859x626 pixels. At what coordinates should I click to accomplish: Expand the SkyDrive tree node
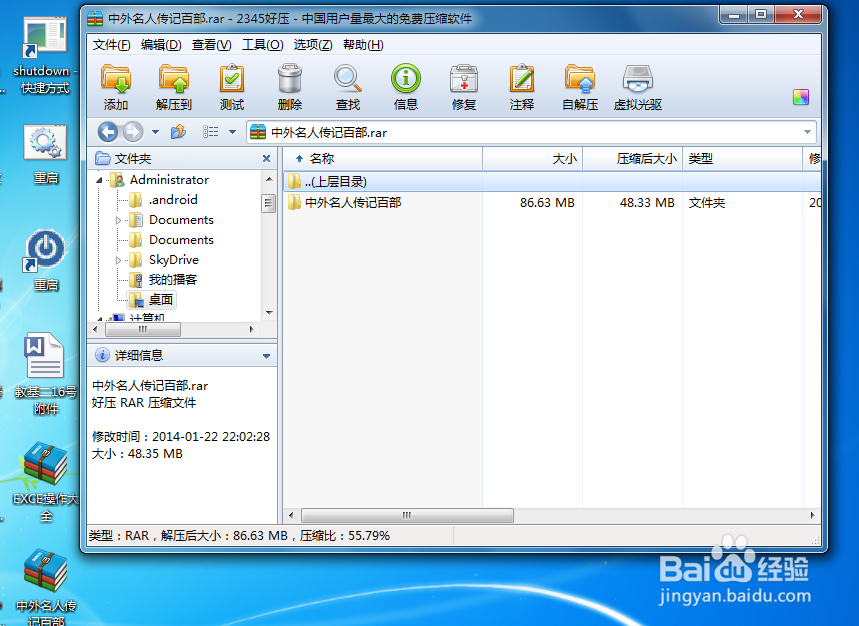[x=118, y=260]
